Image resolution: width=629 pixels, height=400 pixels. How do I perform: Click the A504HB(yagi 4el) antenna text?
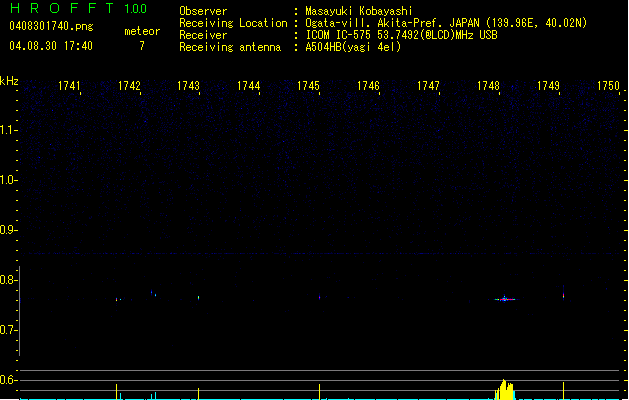pos(353,47)
